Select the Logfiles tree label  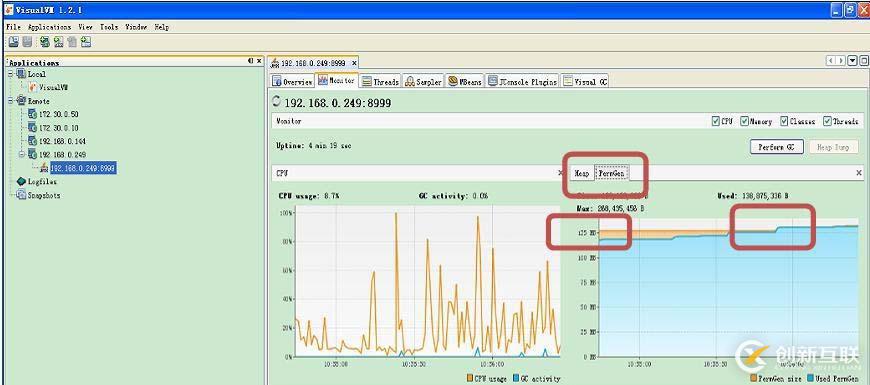coord(42,182)
